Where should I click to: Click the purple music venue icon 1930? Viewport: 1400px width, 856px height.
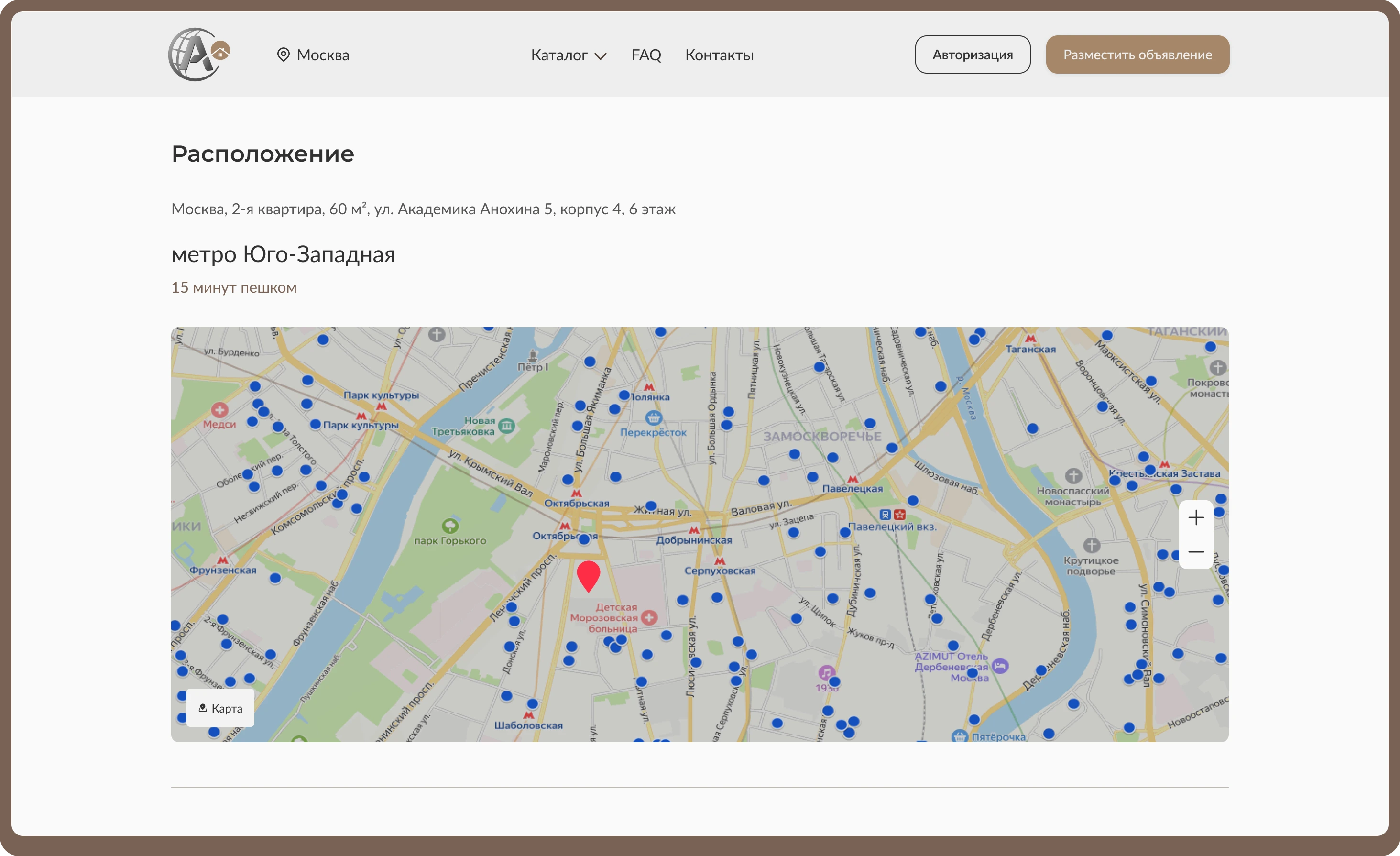pyautogui.click(x=826, y=673)
